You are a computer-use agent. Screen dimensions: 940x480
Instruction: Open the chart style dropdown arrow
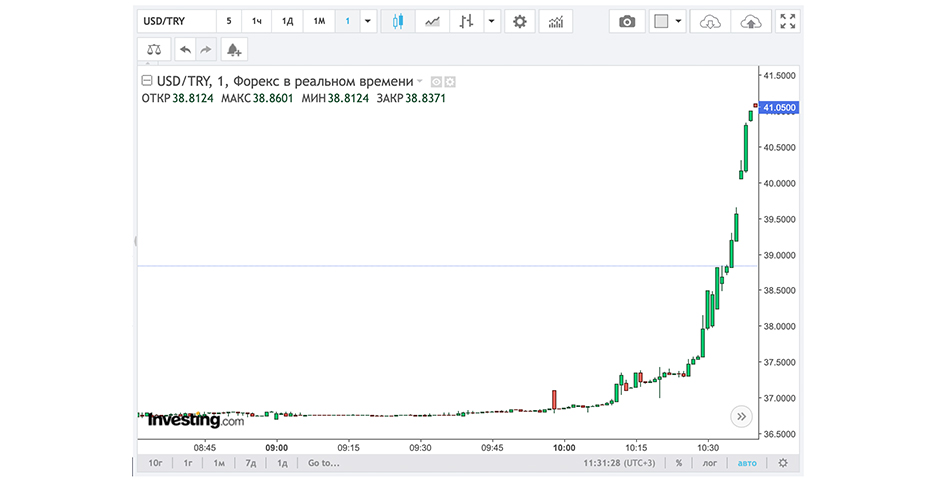[492, 22]
